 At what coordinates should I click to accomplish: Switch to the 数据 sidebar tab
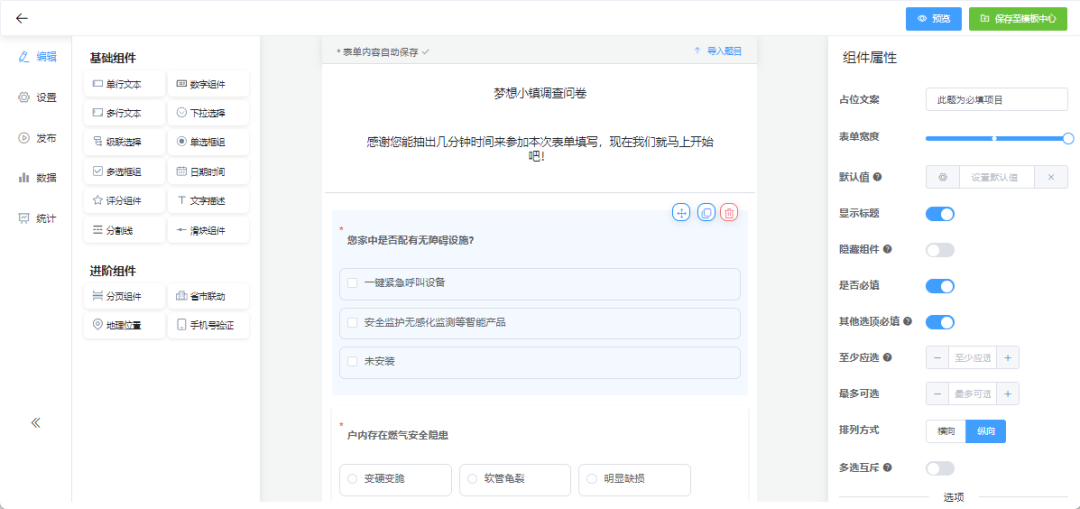37,178
